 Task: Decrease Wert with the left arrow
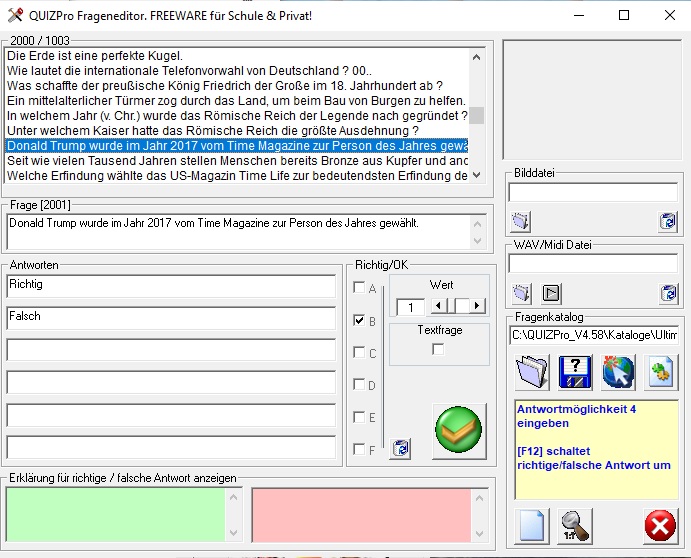pyautogui.click(x=438, y=306)
